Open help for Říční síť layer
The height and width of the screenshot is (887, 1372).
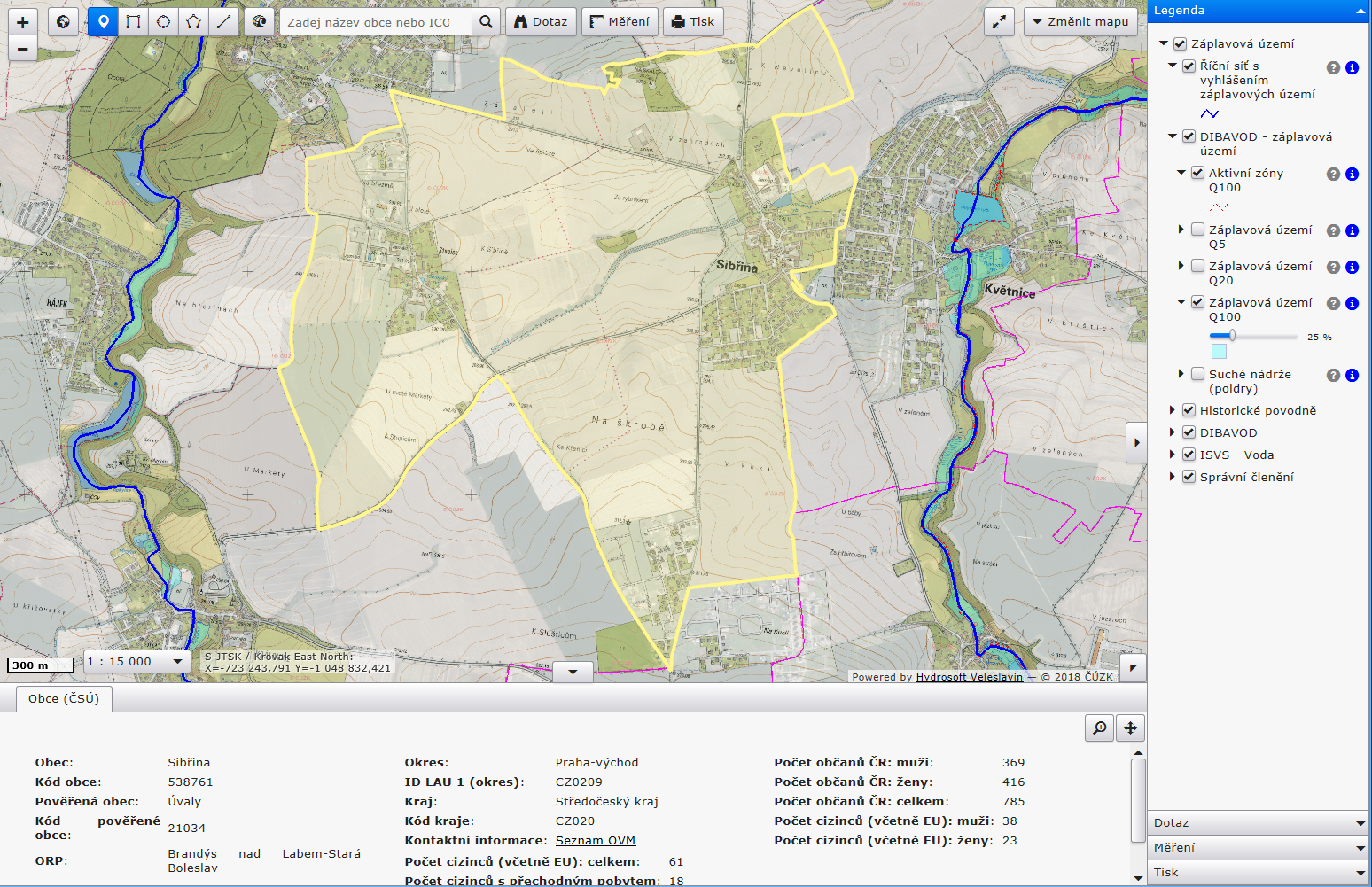click(x=1333, y=67)
